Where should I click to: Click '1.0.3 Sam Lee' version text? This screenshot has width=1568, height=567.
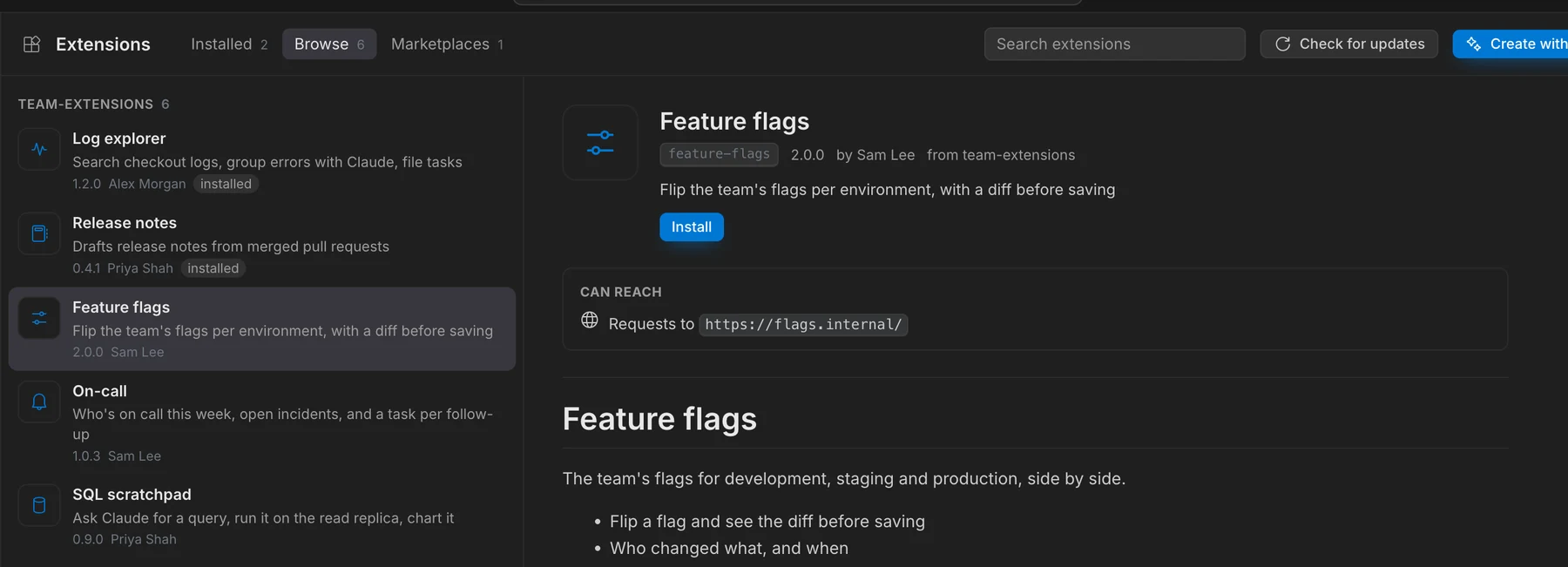(x=117, y=456)
